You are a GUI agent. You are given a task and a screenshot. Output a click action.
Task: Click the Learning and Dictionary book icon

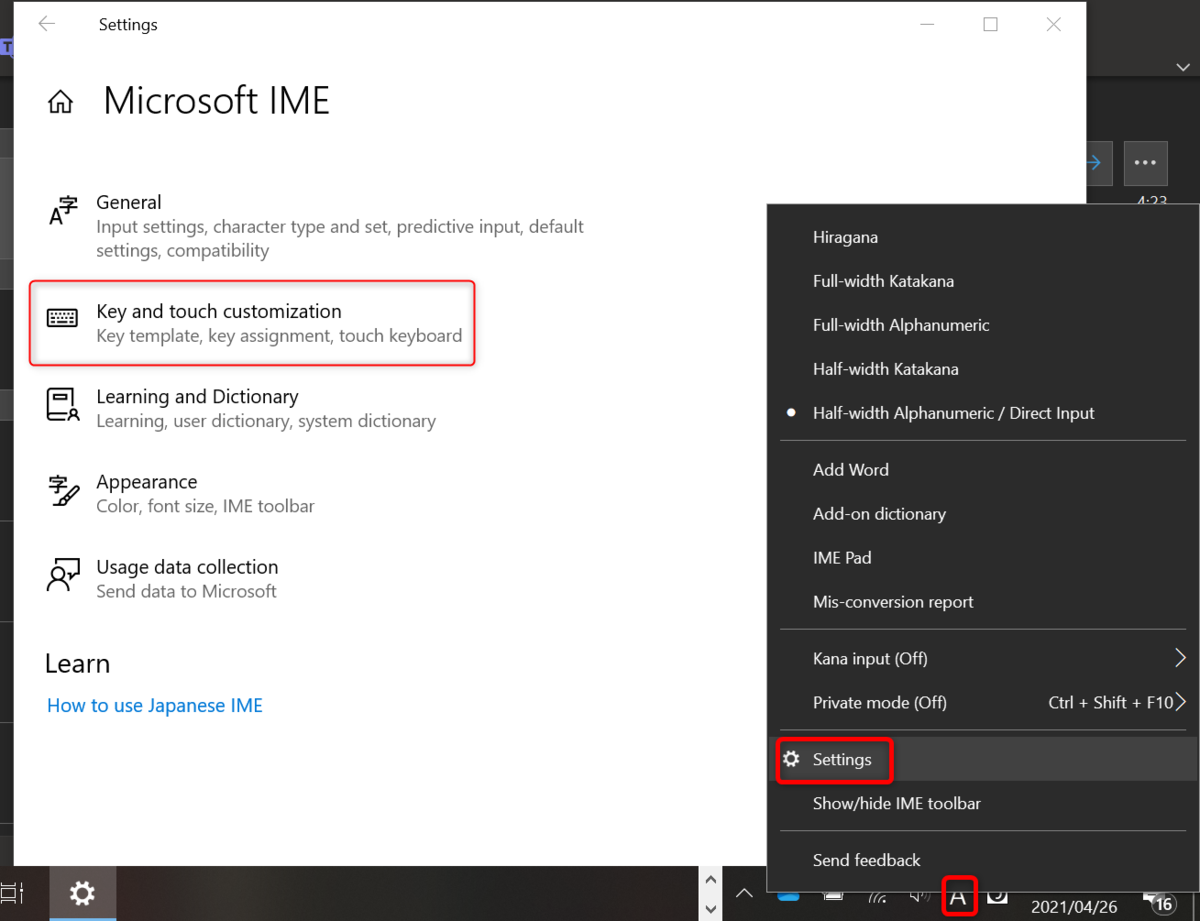click(x=63, y=404)
